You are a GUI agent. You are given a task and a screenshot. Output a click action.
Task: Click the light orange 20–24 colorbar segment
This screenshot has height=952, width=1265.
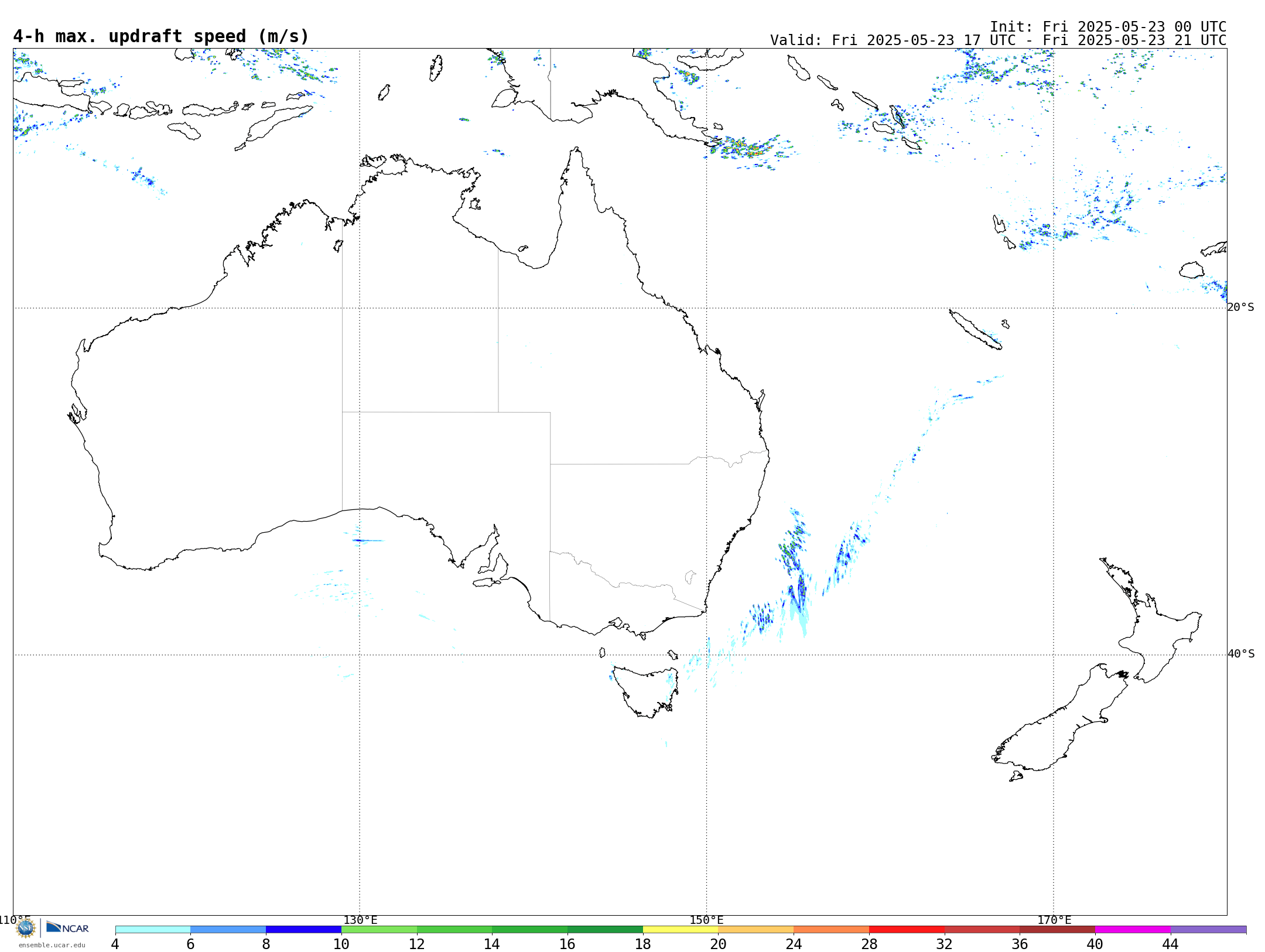click(756, 930)
